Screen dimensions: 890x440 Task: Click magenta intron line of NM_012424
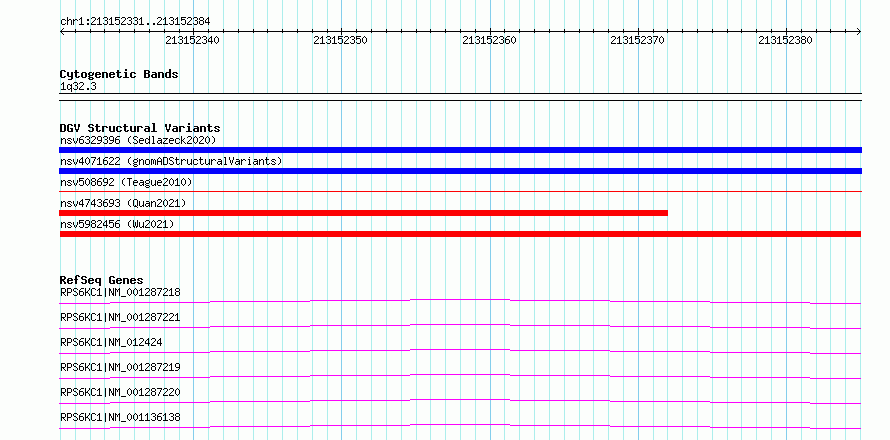tap(460, 349)
